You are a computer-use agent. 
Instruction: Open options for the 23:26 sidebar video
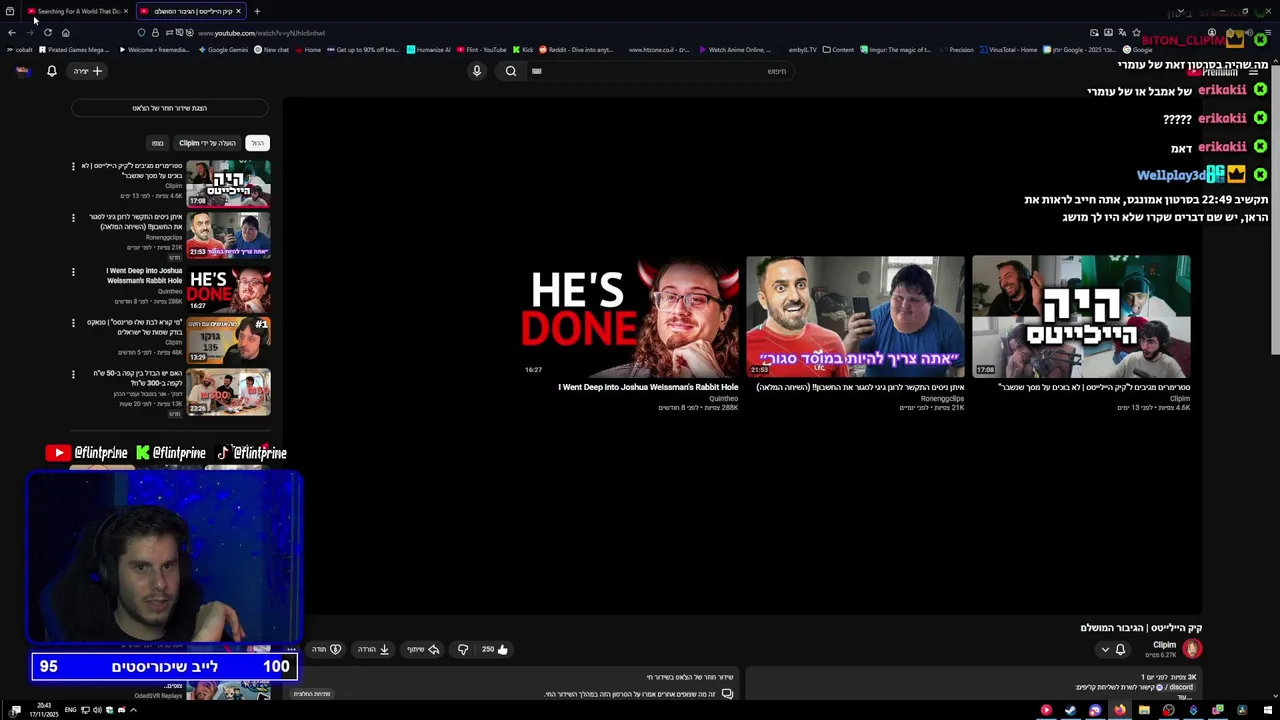click(x=73, y=375)
